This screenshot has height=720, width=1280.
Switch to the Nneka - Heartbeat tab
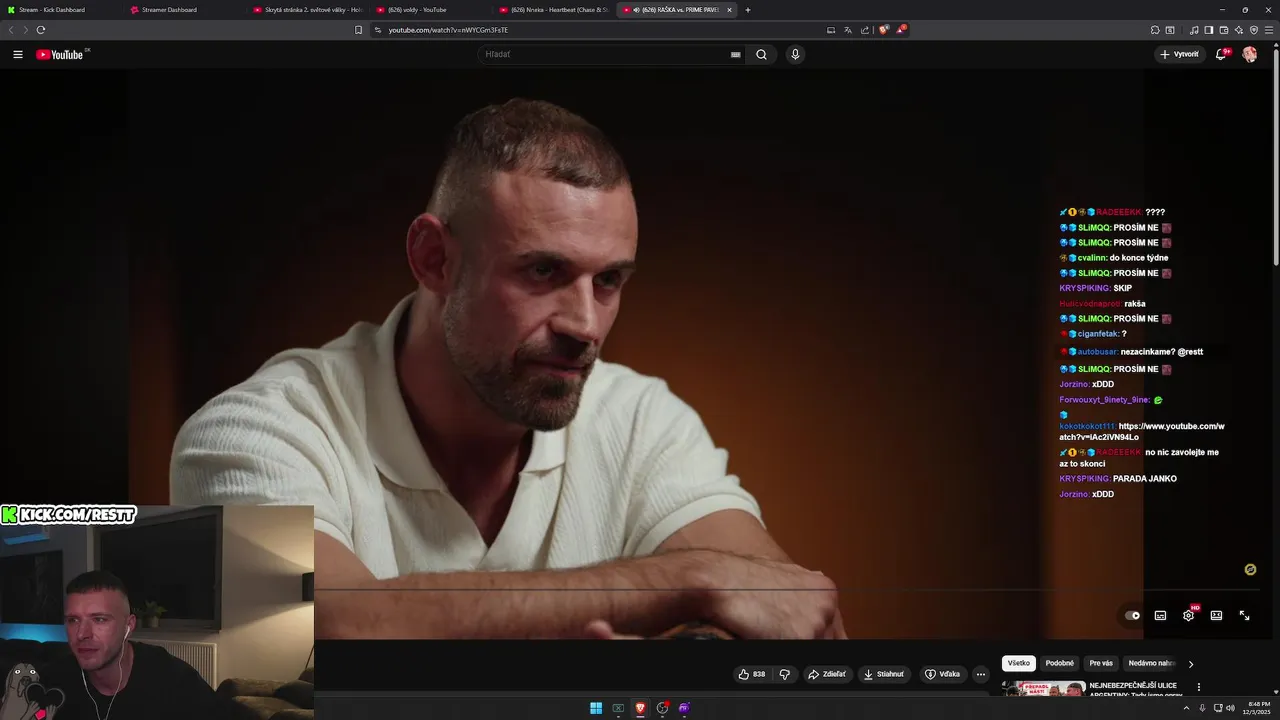(553, 10)
